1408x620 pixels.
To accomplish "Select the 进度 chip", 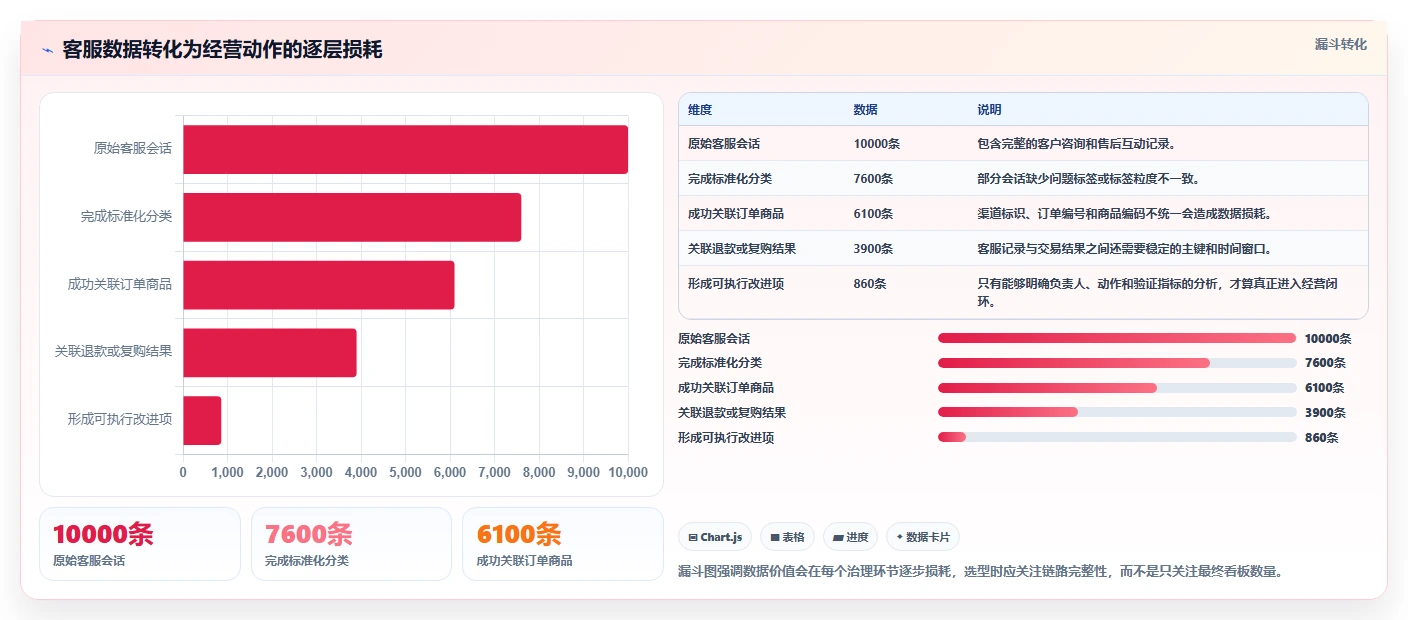I will 850,537.
